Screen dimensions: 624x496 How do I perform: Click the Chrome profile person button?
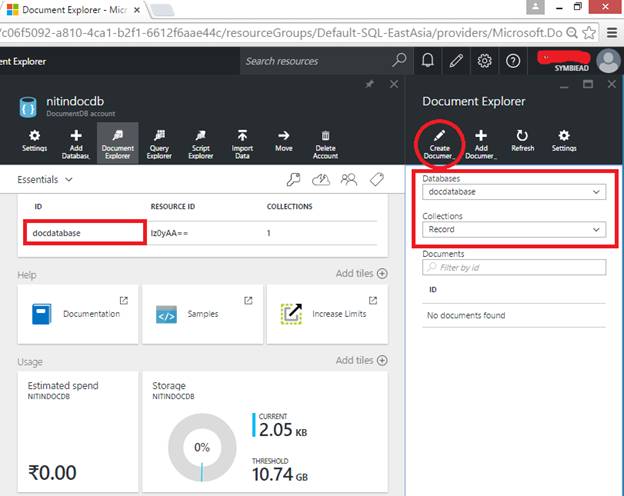(535, 7)
